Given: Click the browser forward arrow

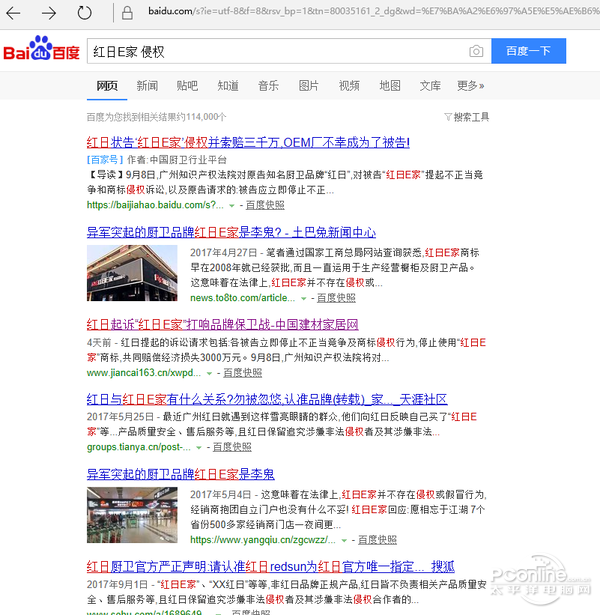Looking at the screenshot, I should 49,13.
